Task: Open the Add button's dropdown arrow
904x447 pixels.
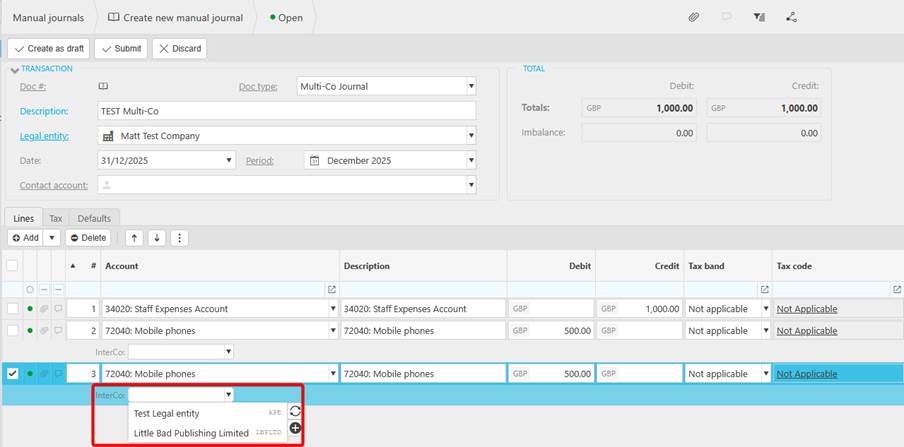Action: coord(52,238)
